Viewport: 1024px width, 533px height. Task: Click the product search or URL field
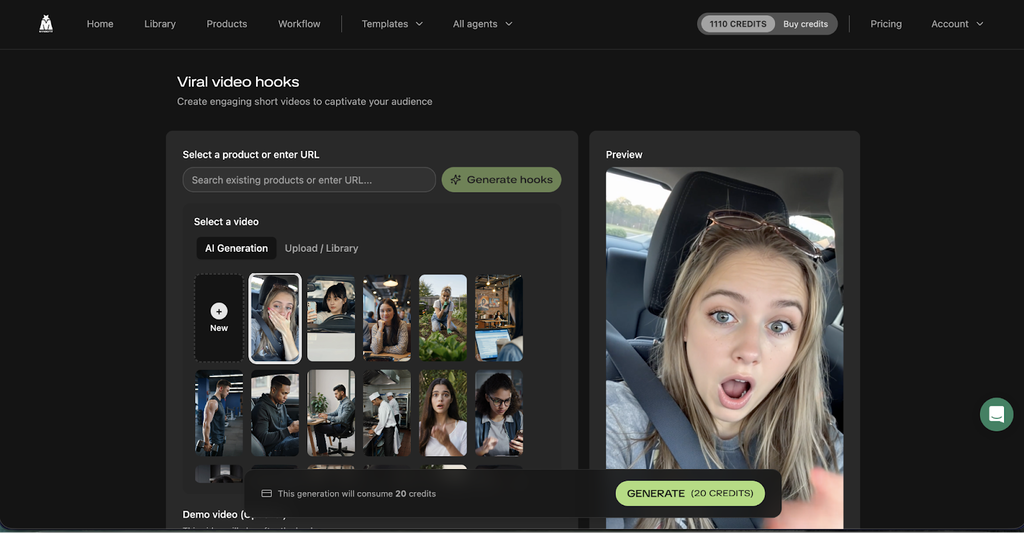309,180
